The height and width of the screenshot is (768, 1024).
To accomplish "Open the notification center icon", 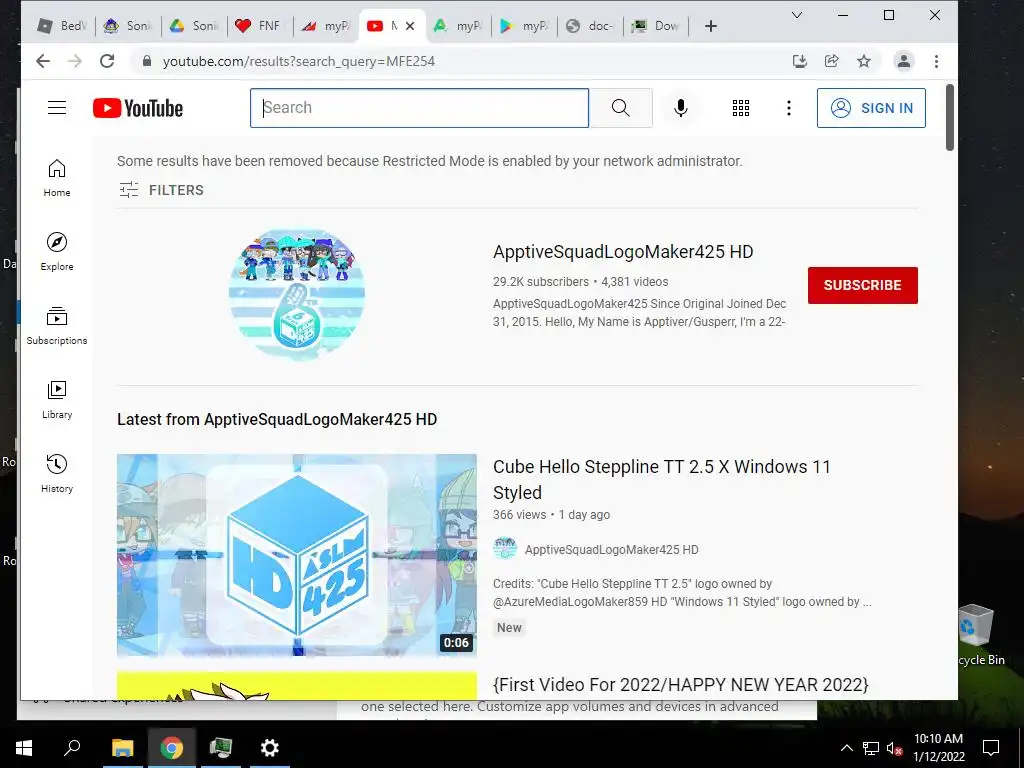I will click(991, 748).
